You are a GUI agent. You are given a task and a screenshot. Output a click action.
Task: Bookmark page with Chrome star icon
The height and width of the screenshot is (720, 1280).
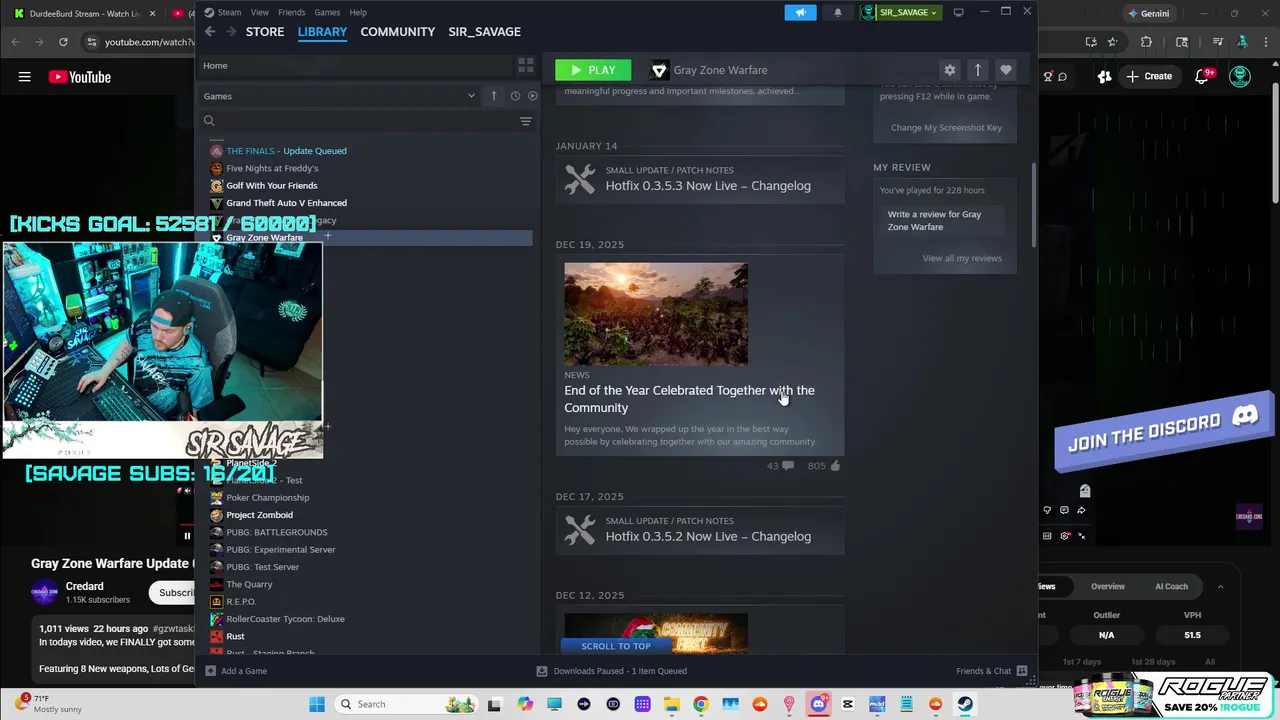(x=1112, y=42)
